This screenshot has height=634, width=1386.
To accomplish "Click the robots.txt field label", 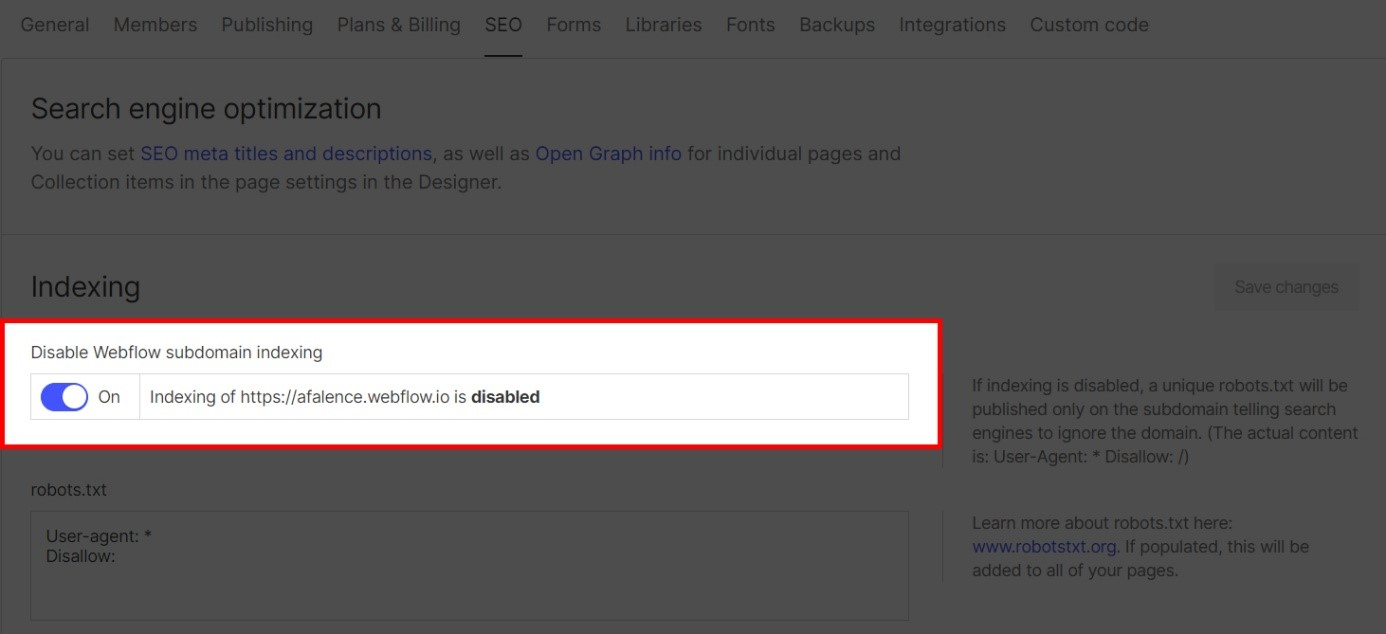I will click(69, 490).
